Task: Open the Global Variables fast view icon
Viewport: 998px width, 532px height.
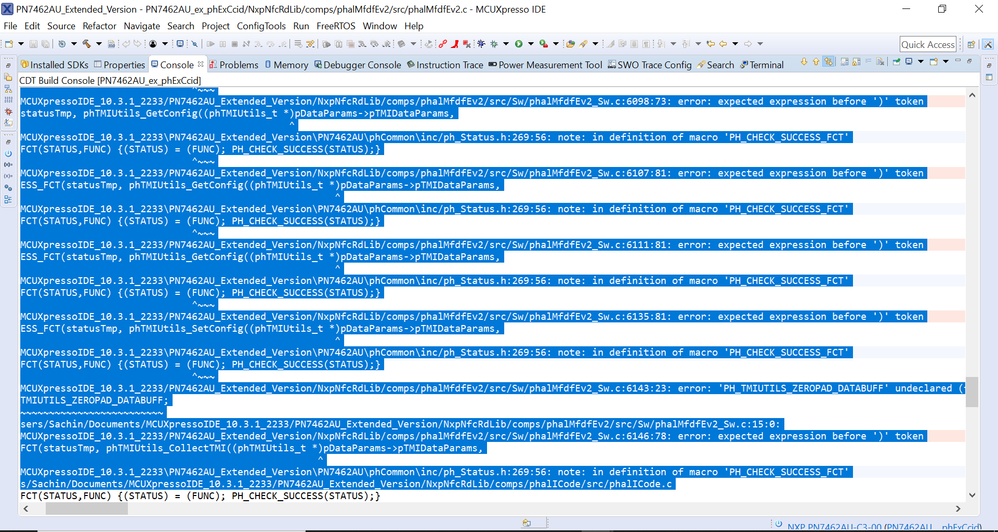Action: point(8,164)
